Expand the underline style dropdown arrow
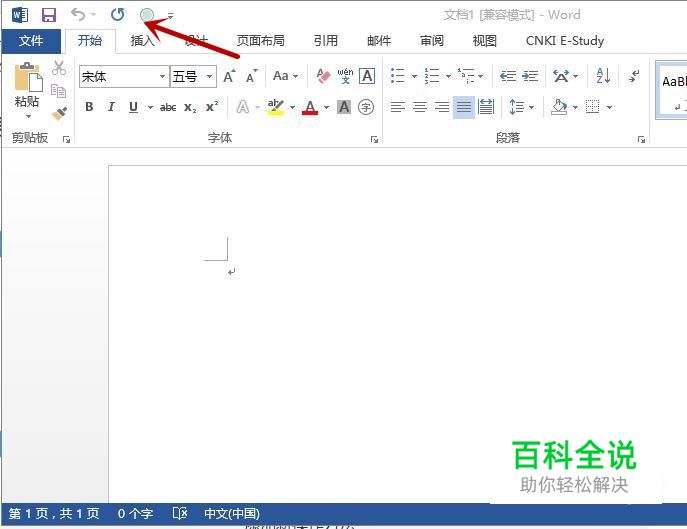This screenshot has height=529, width=687. pyautogui.click(x=150, y=107)
